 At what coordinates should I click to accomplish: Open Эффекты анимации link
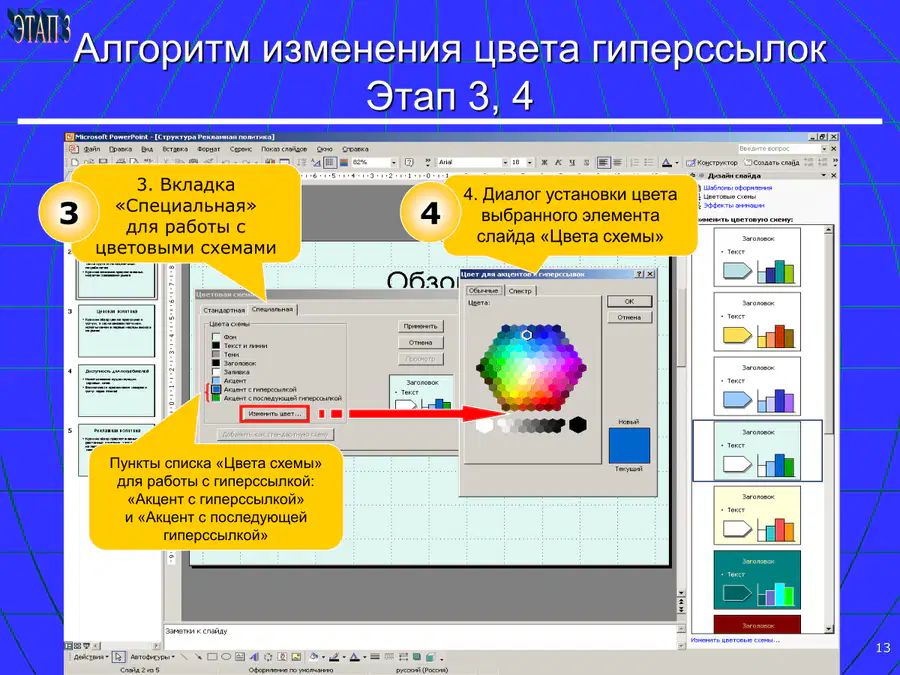tap(734, 205)
